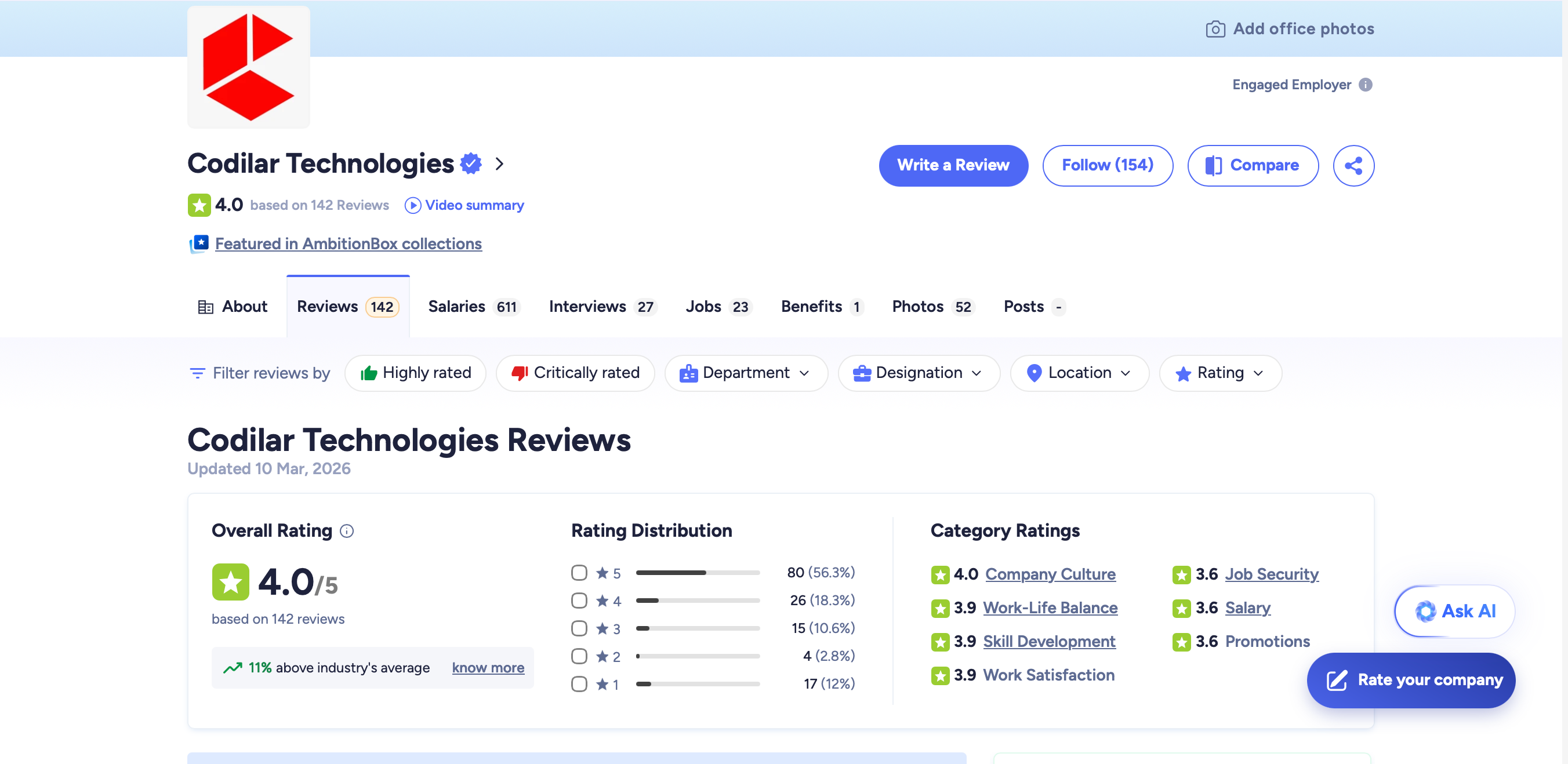1568x764 pixels.
Task: Click the 4 star distribution bar
Action: [x=698, y=601]
